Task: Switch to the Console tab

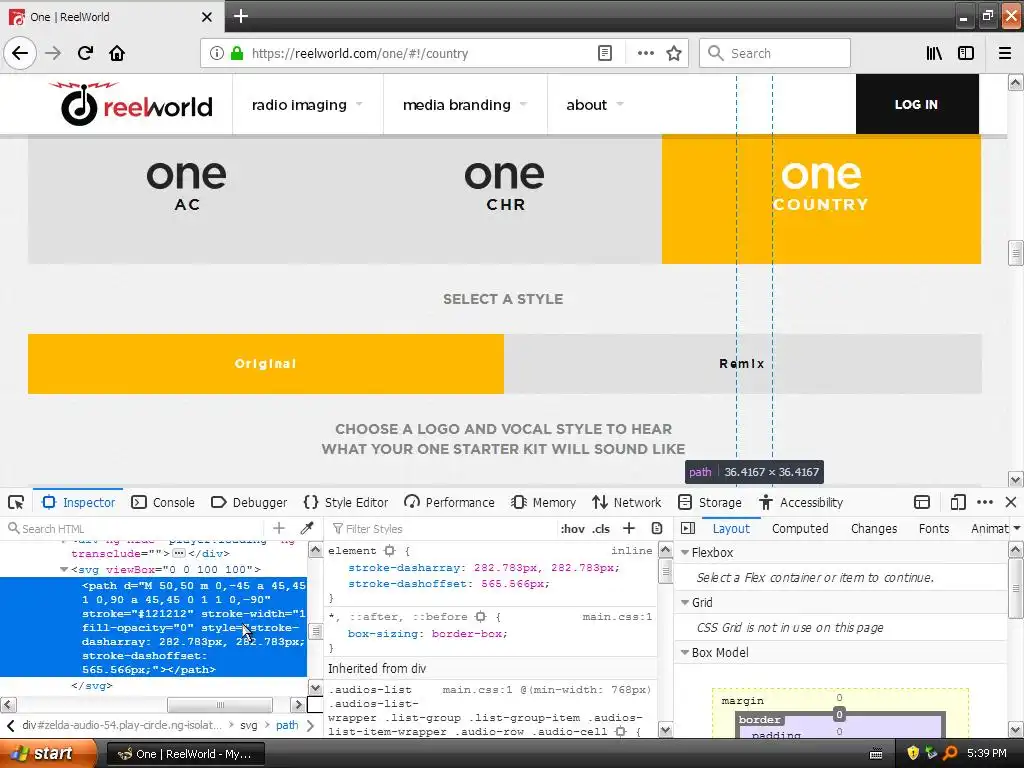Action: pyautogui.click(x=163, y=502)
